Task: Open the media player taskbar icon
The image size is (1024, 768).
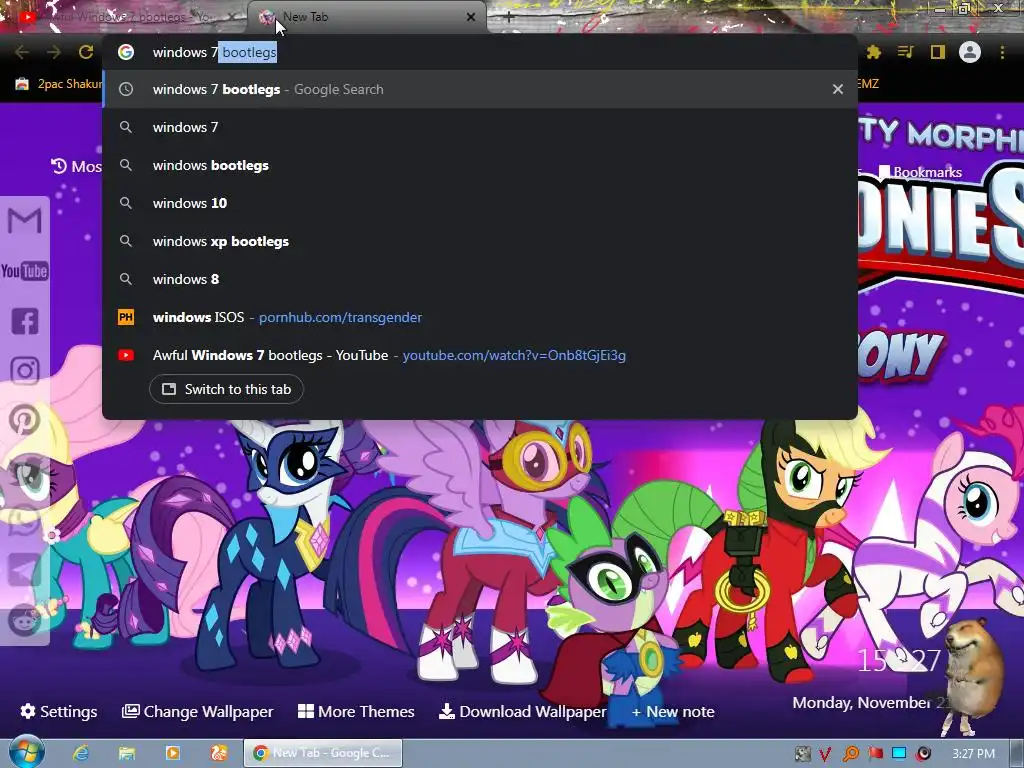Action: tap(173, 753)
